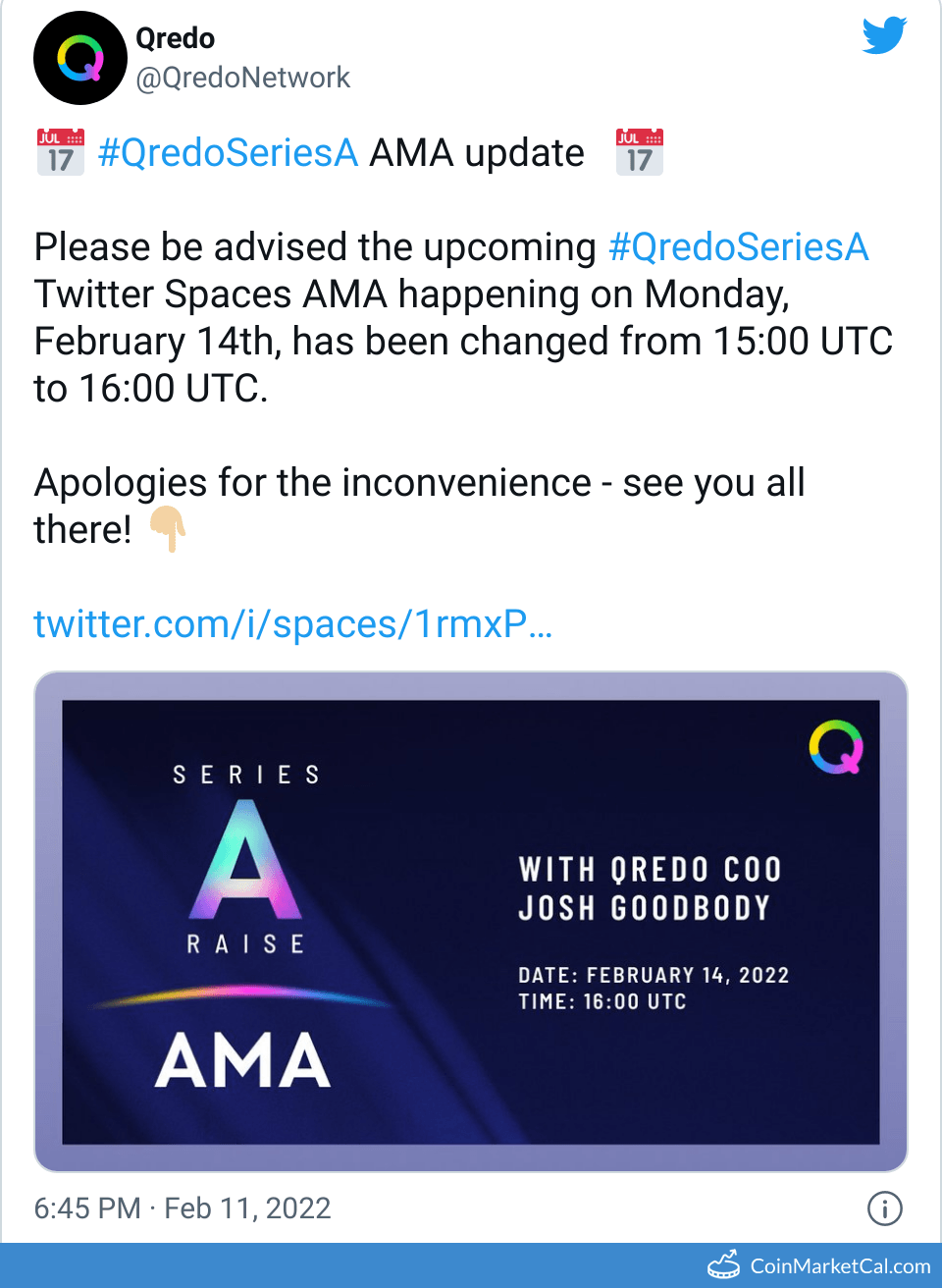Click the Qredo profile avatar
The width and height of the screenshot is (942, 1288).
pyautogui.click(x=80, y=58)
